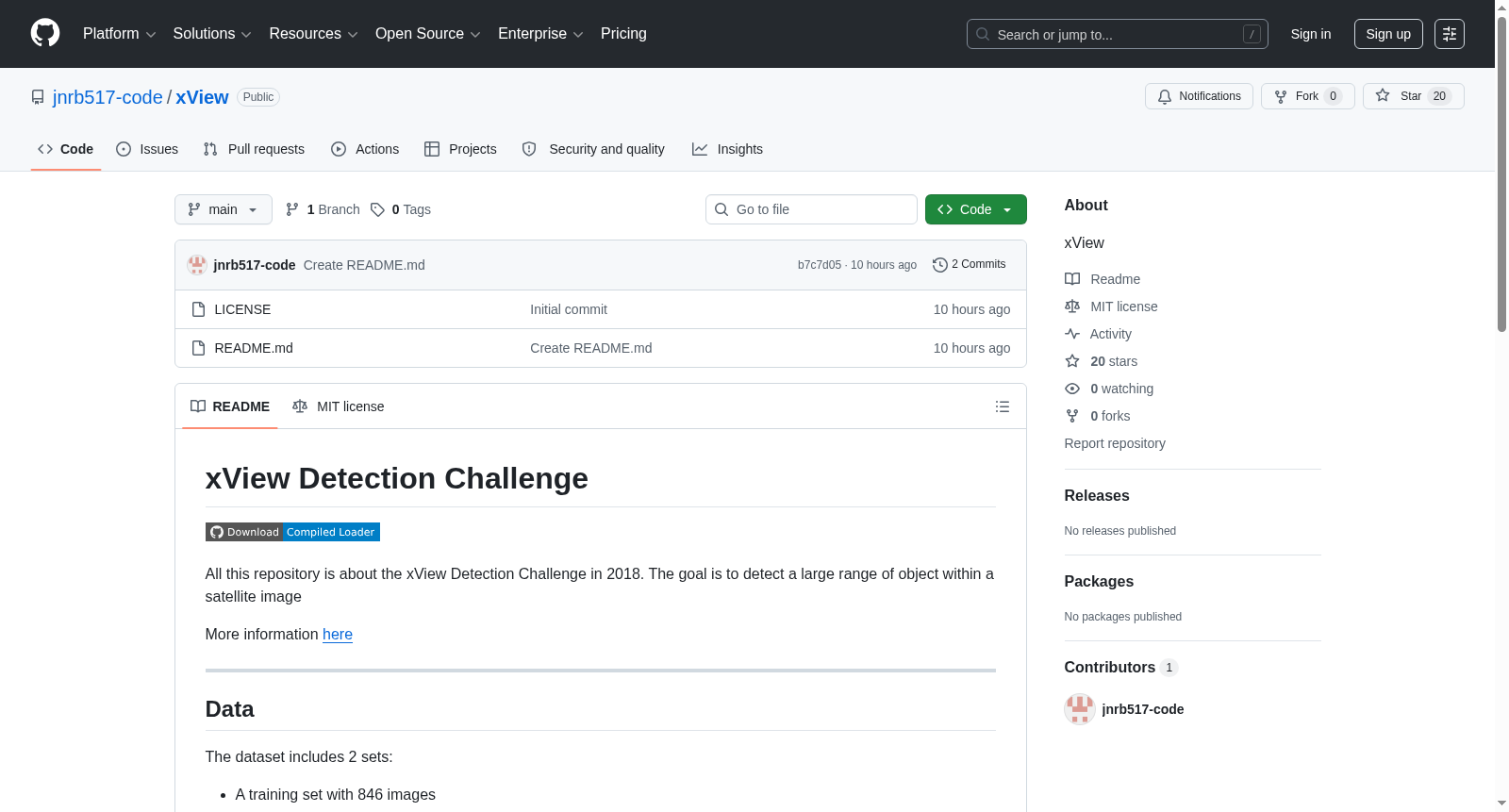Expand the Enterprise menu
Screen dimensions: 1509x812
pyautogui.click(x=540, y=34)
